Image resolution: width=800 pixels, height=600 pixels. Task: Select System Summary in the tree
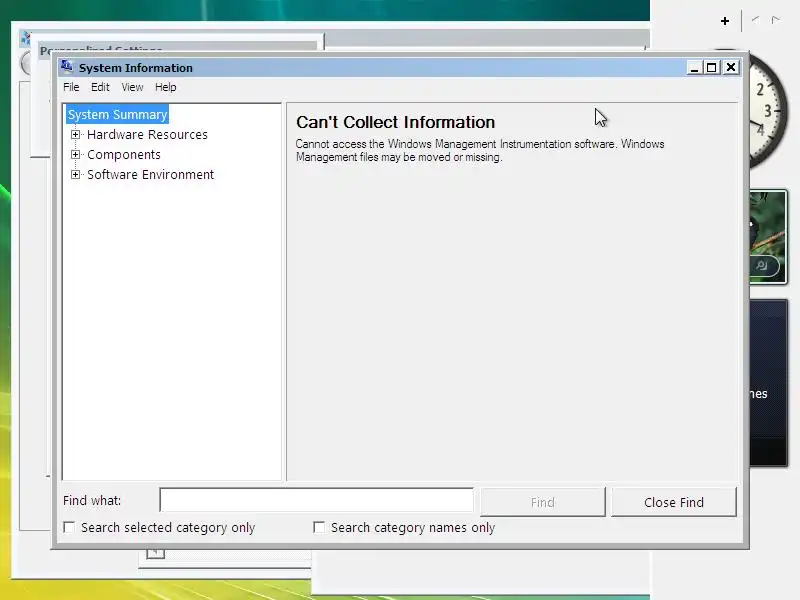tap(117, 114)
